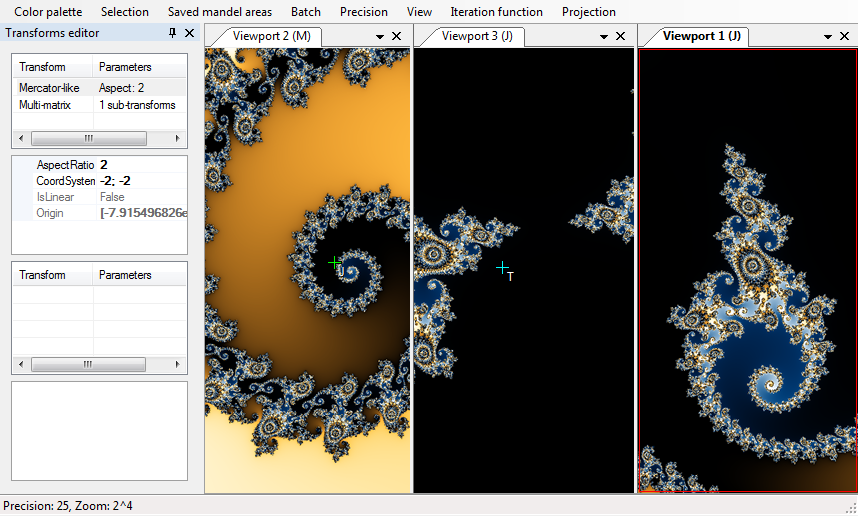The width and height of the screenshot is (858, 516).
Task: Click the cyan crosshair marker in Viewport 3
Action: click(x=503, y=267)
